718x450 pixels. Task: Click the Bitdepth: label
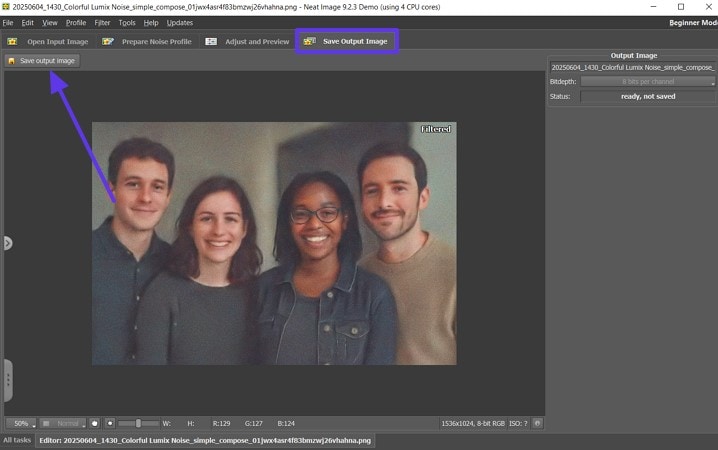click(563, 81)
